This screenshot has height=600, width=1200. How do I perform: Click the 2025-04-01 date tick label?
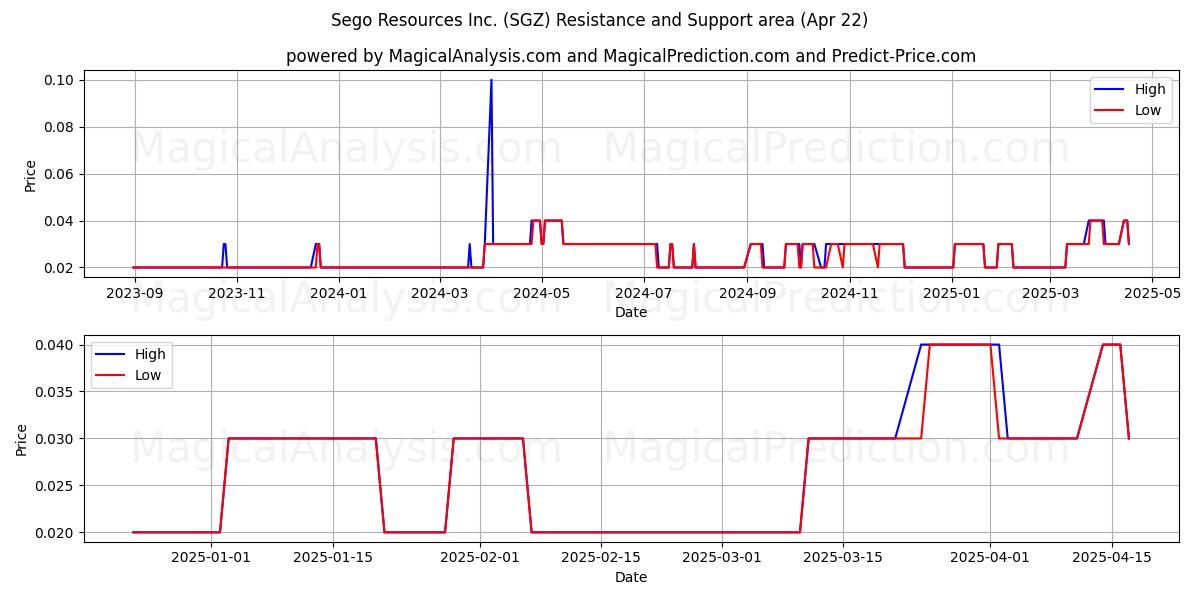[991, 559]
